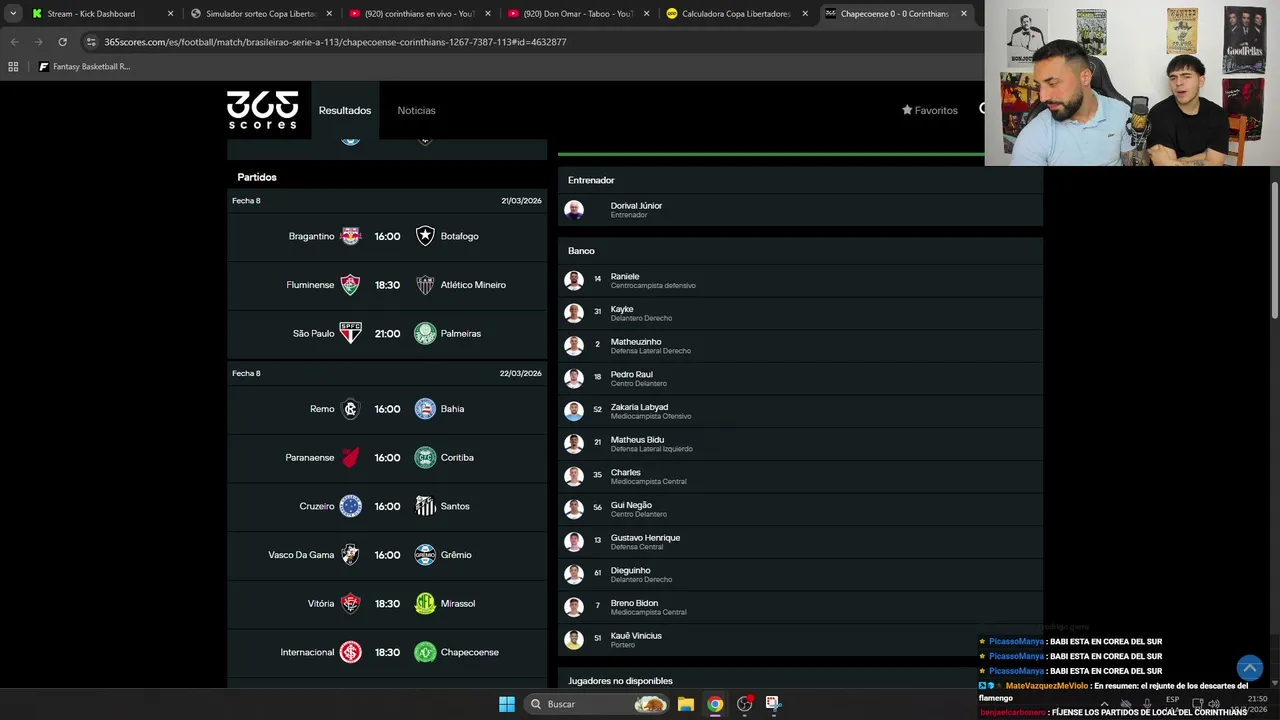Open Favoritos in the site header

[x=930, y=110]
